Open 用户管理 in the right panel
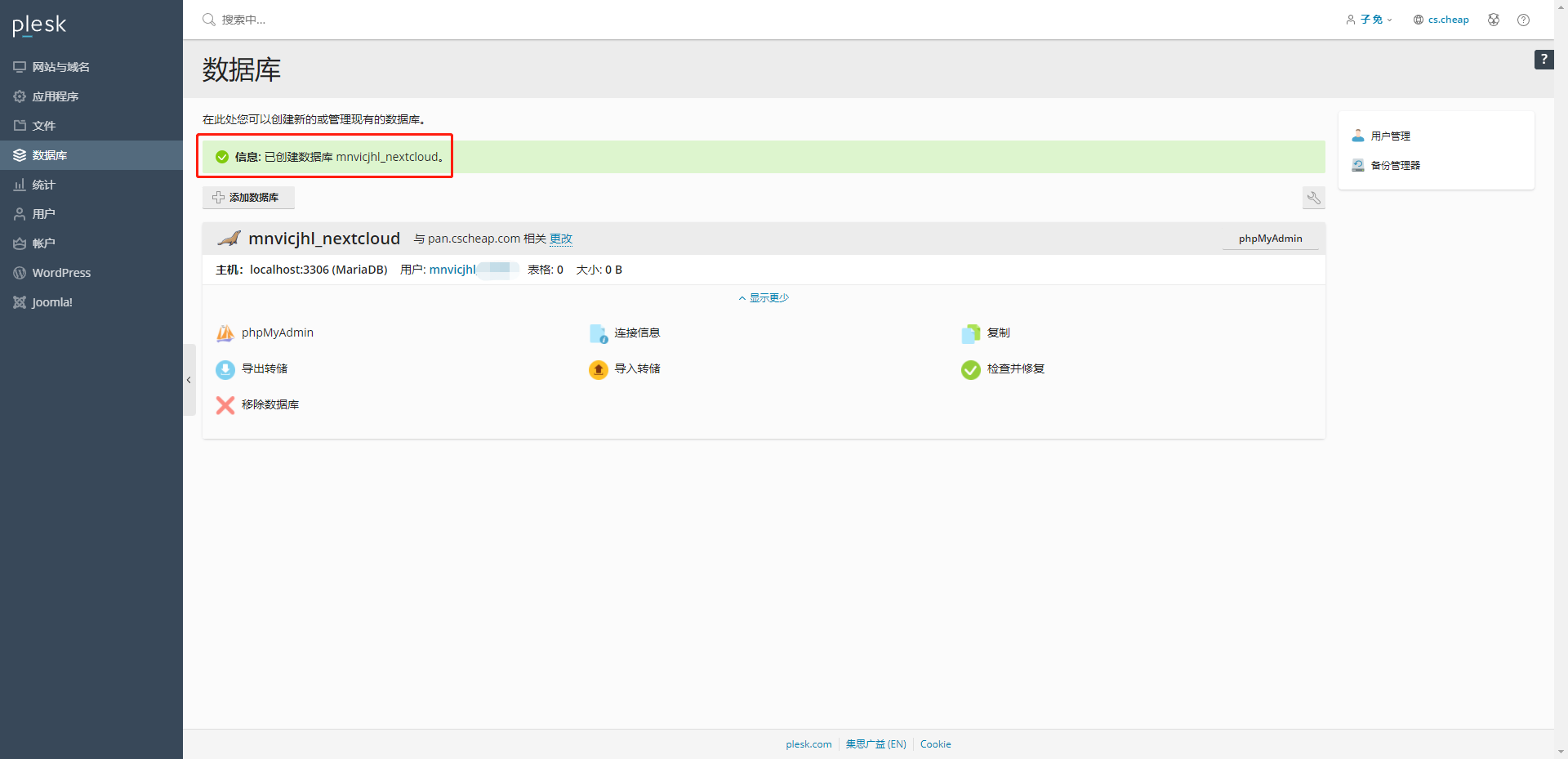1568x759 pixels. tap(1390, 136)
